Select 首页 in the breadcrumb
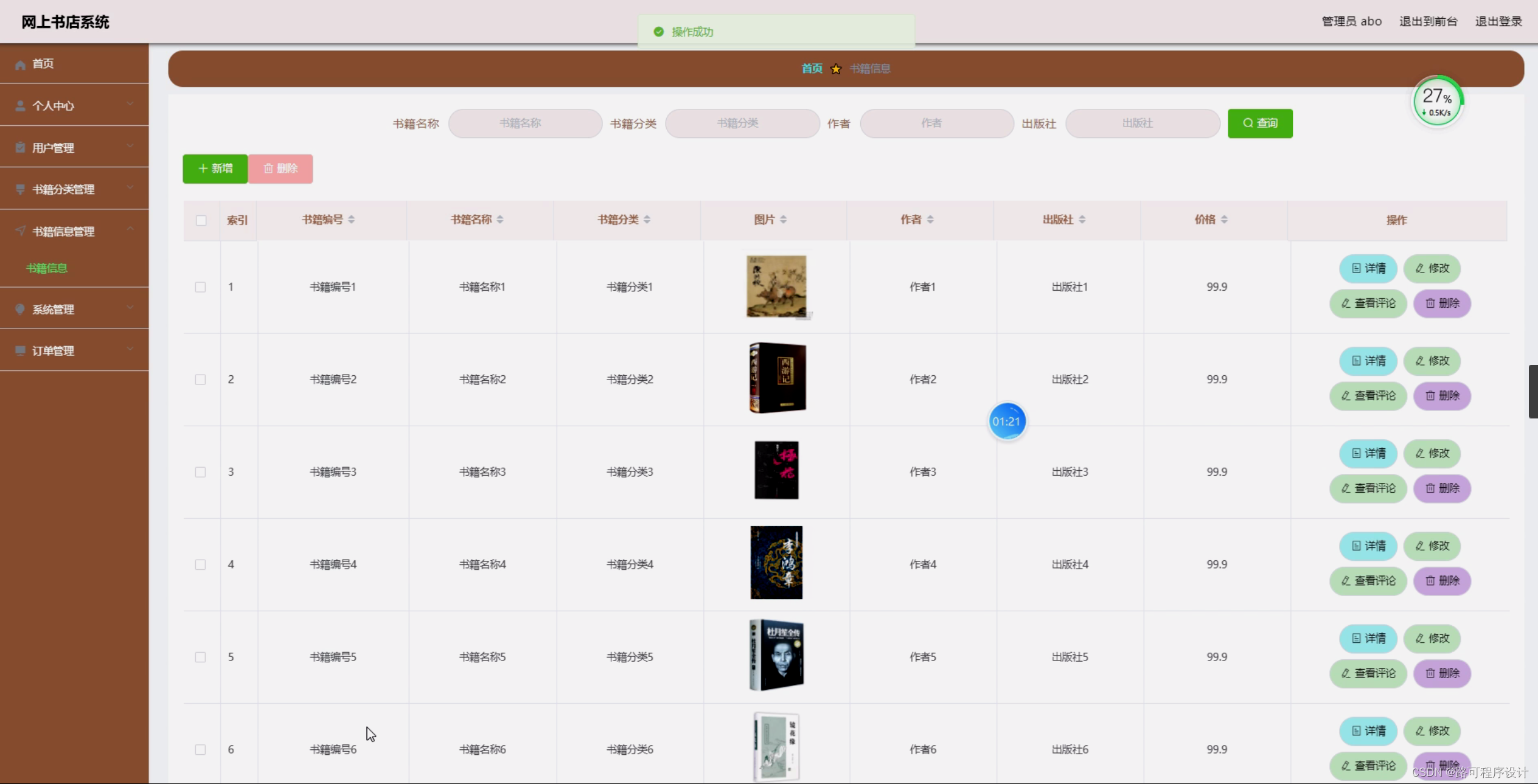The image size is (1538, 784). [x=812, y=68]
